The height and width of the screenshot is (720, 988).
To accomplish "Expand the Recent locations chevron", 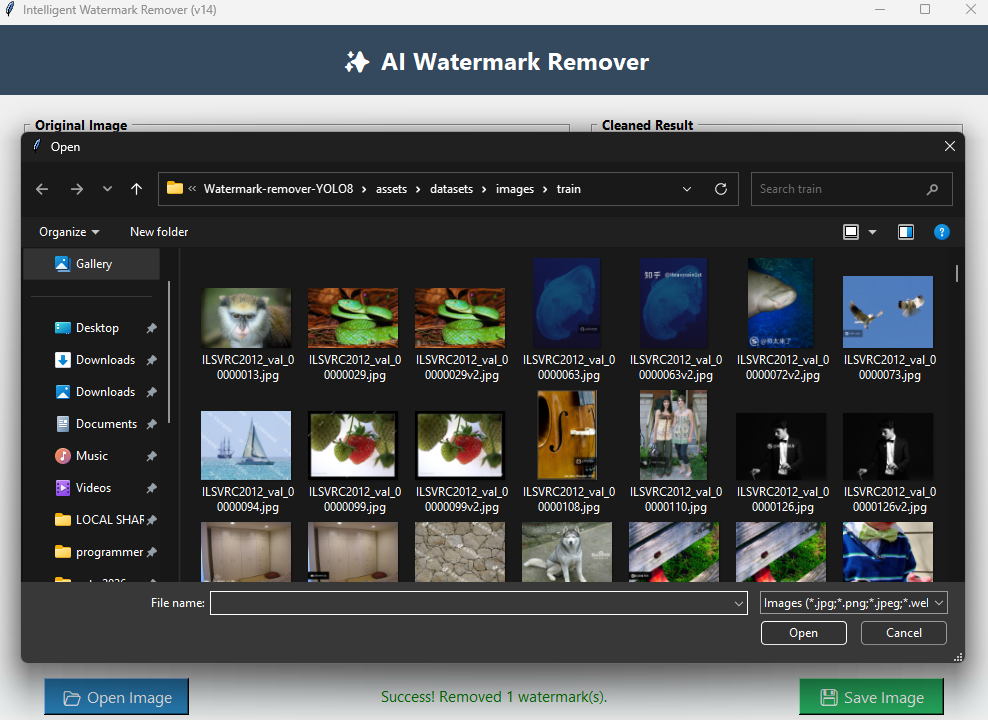I will coord(107,189).
